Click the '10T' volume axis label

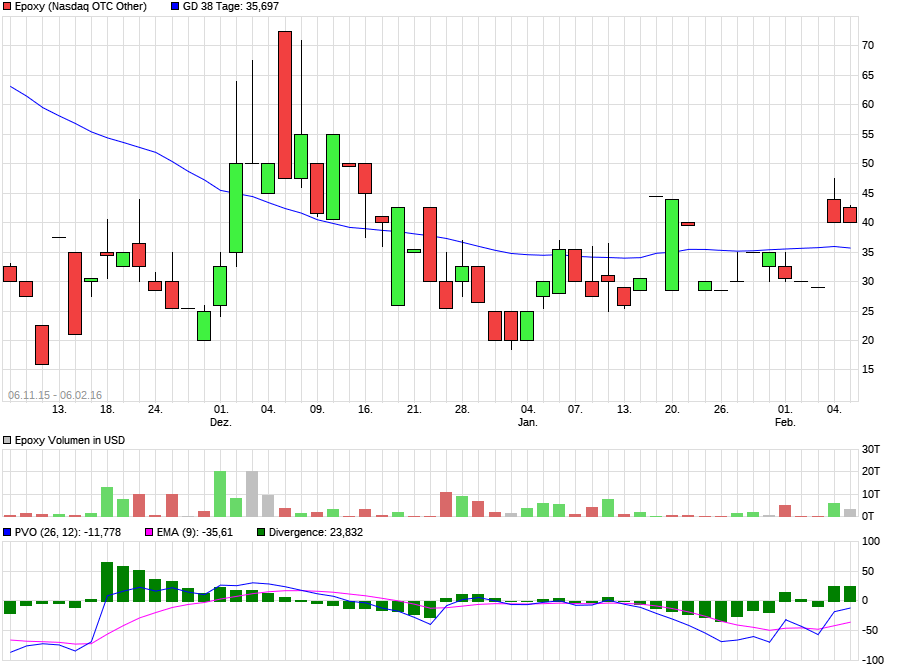871,494
